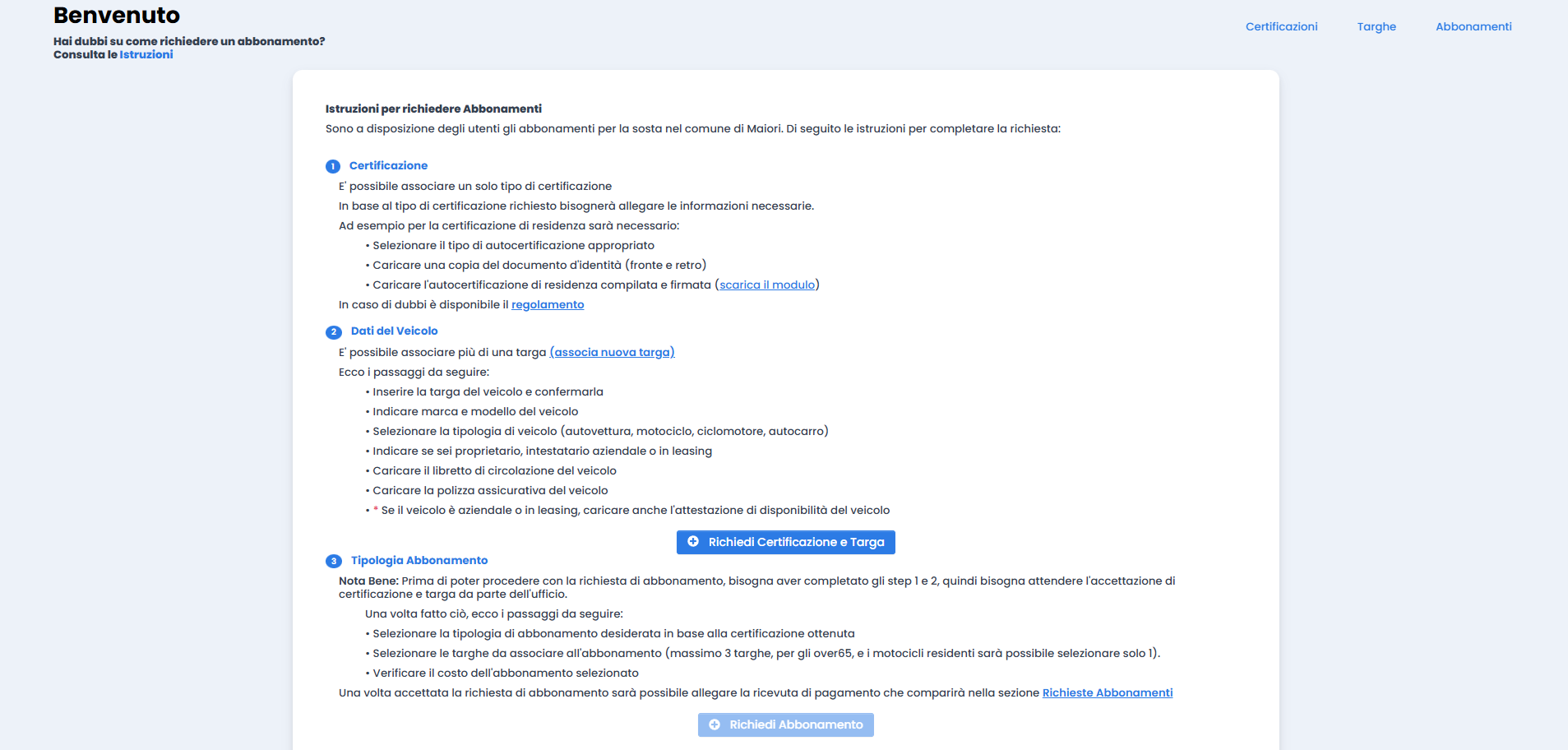This screenshot has width=1568, height=750.
Task: Select the Dati del Veicolo section heading
Action: (x=393, y=331)
